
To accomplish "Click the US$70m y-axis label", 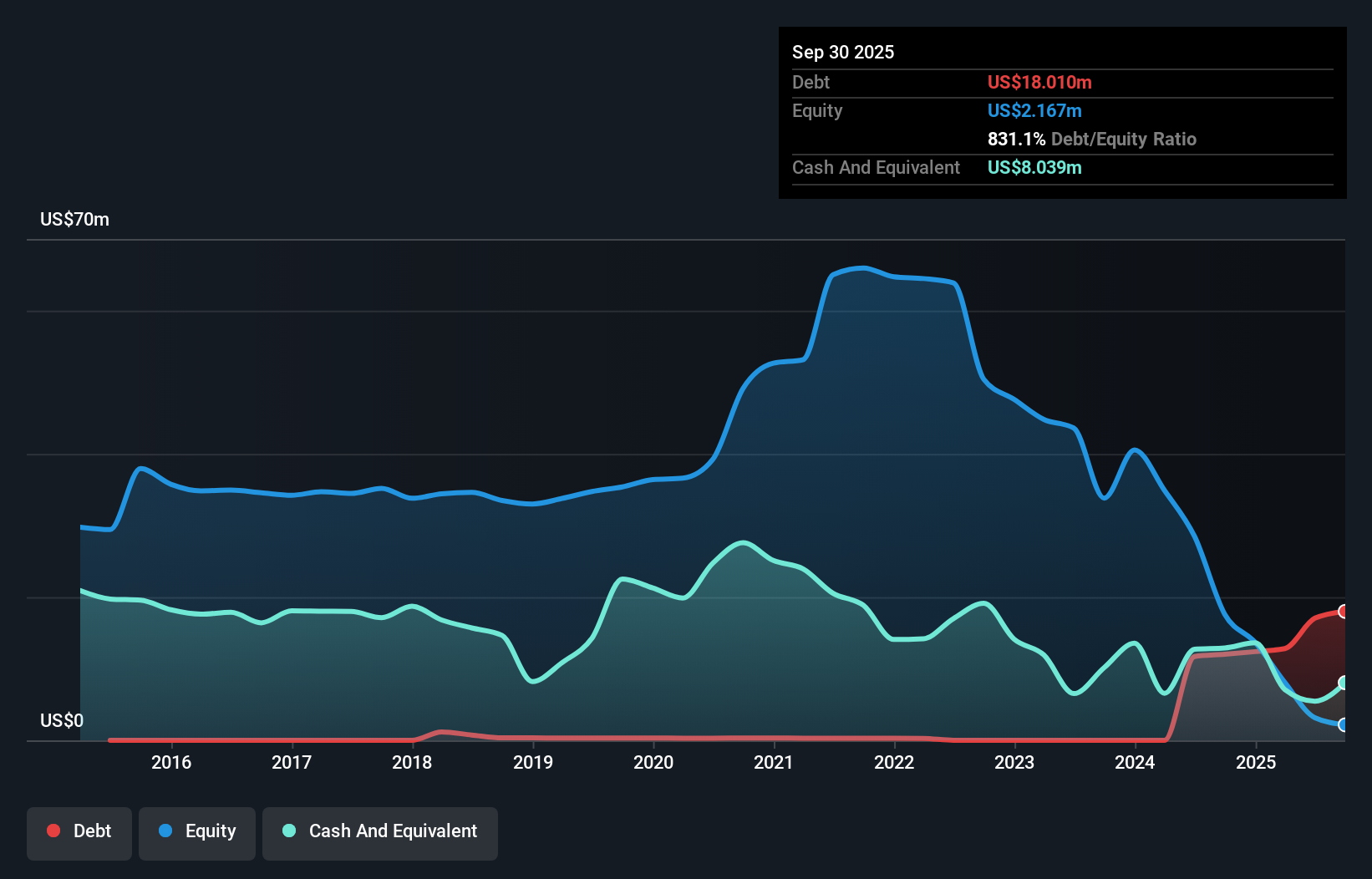I will [x=74, y=219].
